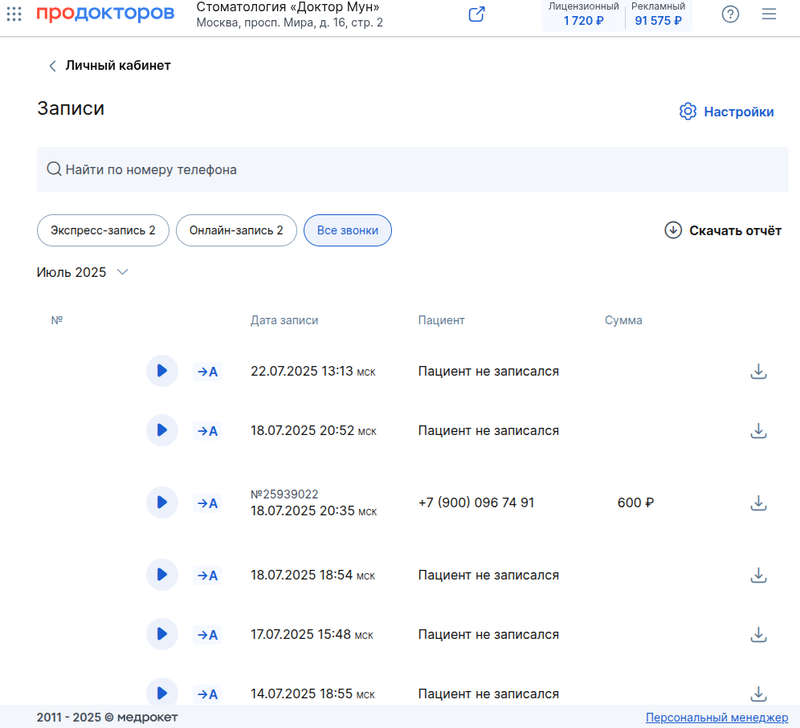Viewport: 800px width, 728px height.
Task: Click the search magnifier icon
Action: click(x=54, y=169)
